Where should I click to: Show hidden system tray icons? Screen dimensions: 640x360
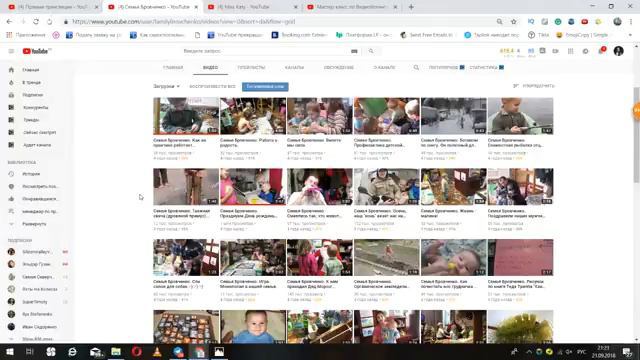pos(529,352)
